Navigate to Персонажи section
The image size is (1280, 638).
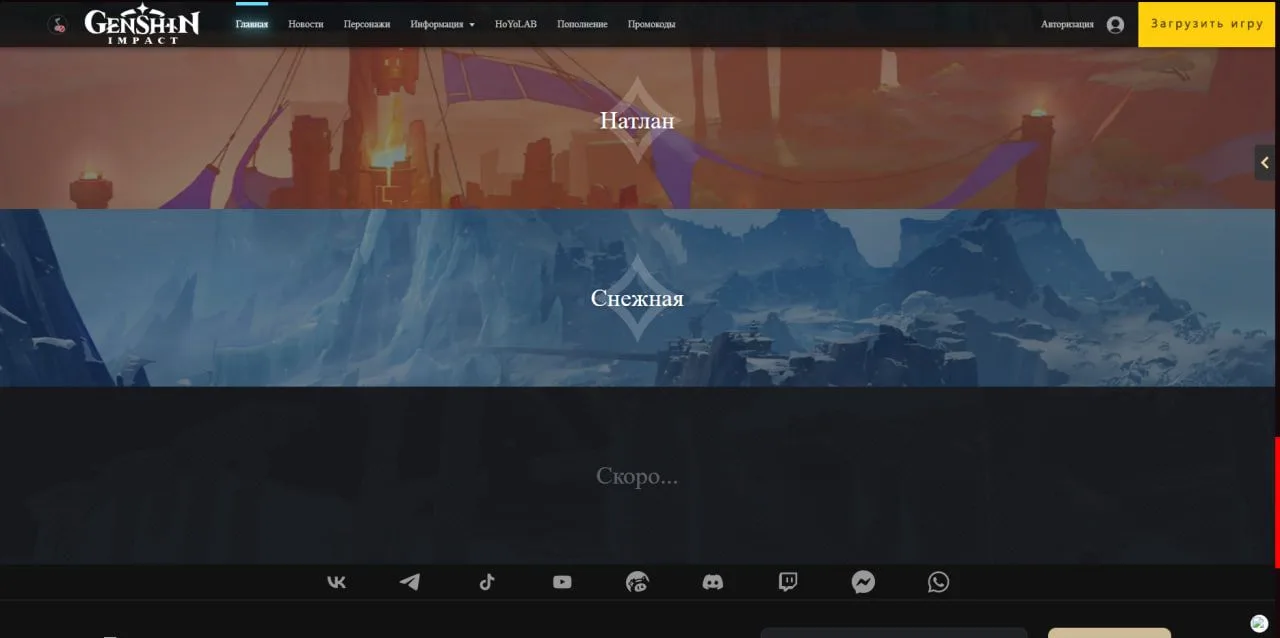click(367, 24)
